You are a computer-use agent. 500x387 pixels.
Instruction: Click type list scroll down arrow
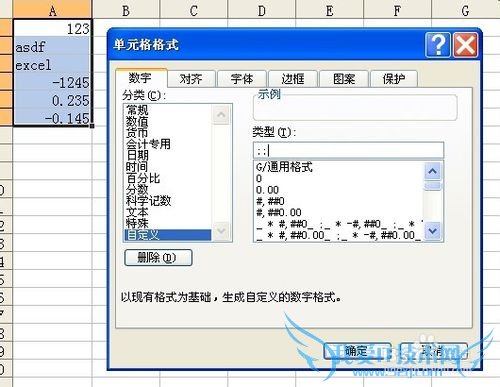[x=433, y=231]
